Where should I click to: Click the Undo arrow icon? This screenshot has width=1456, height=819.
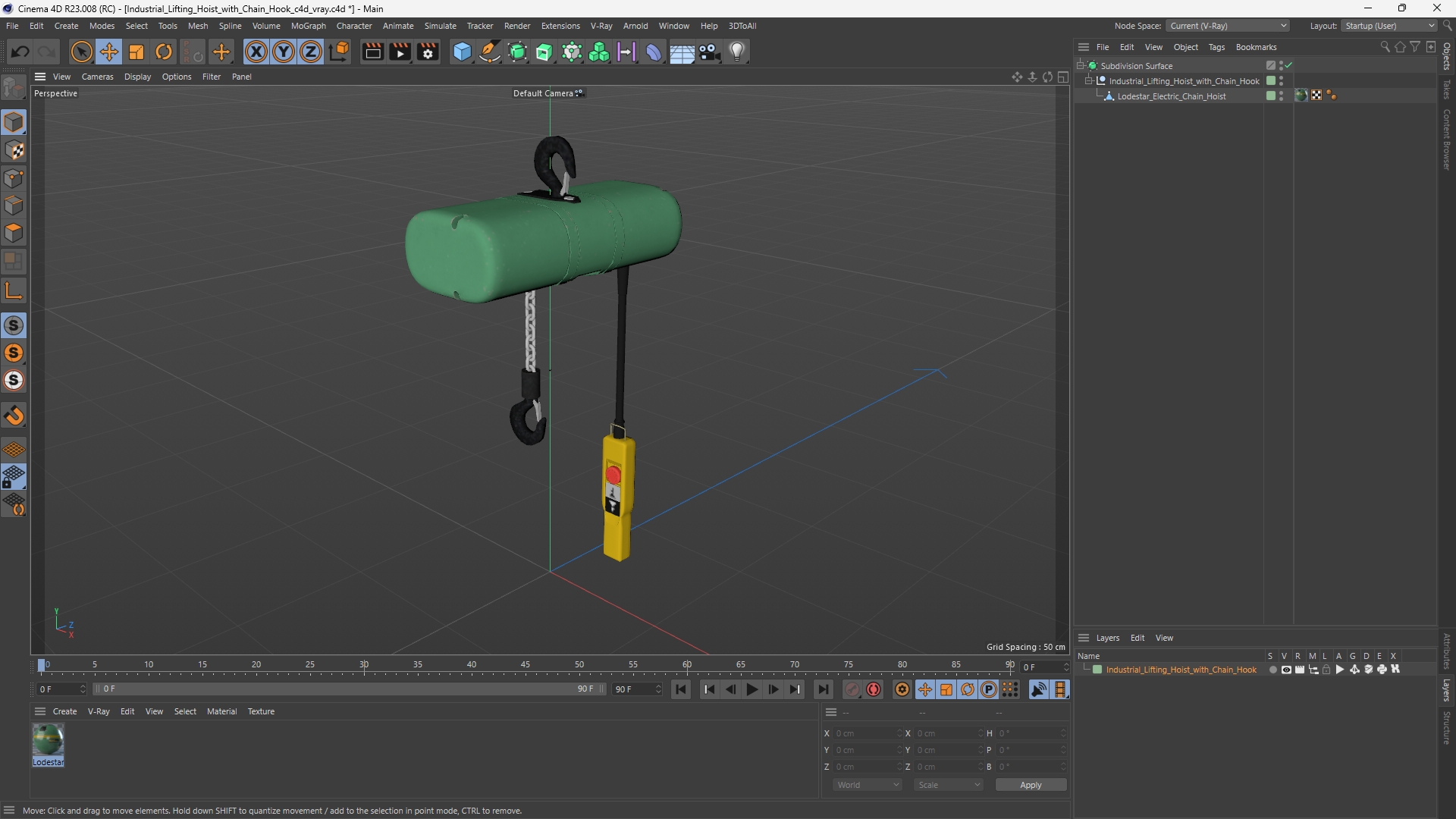coord(20,52)
